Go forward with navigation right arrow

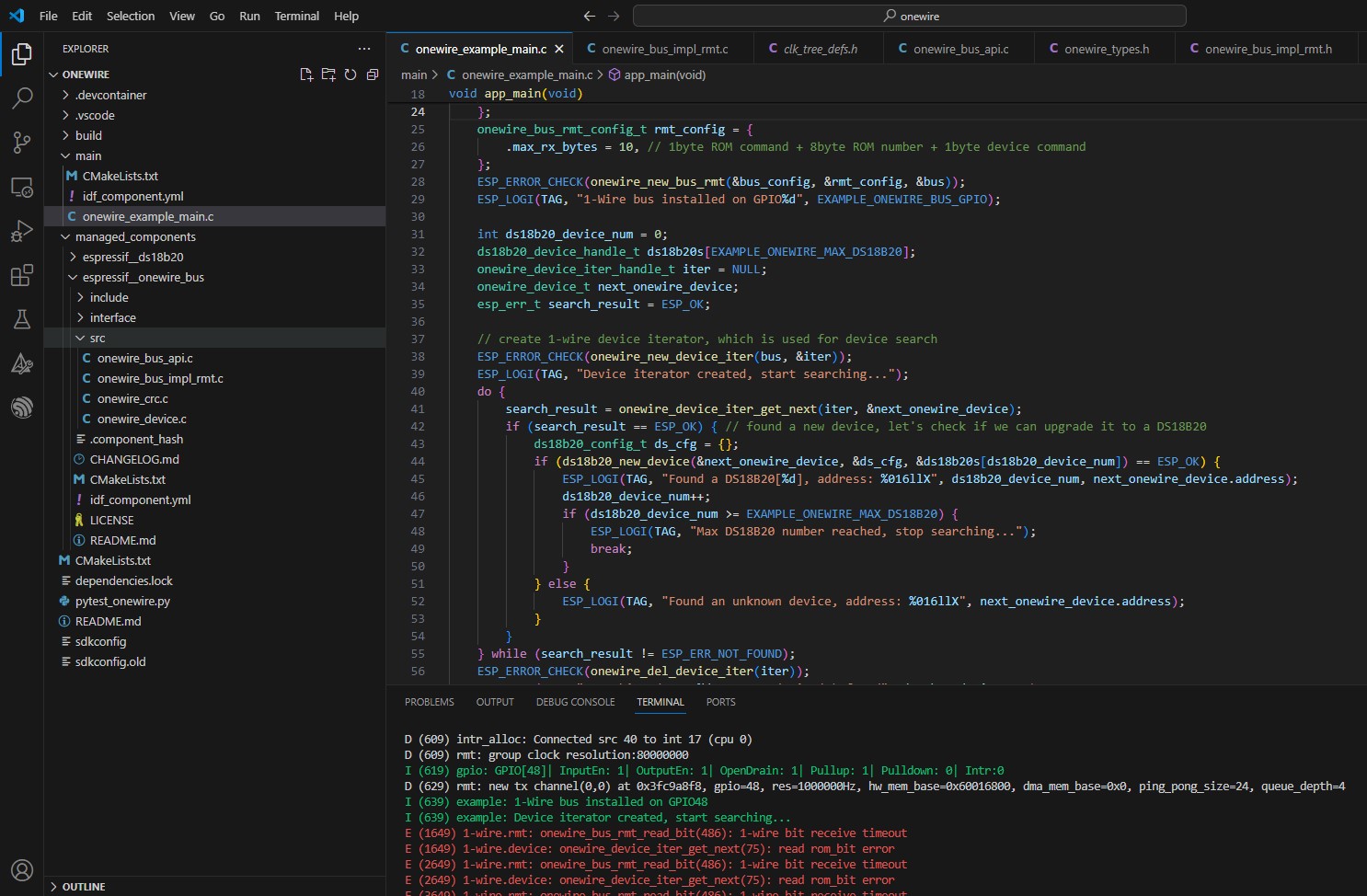point(614,16)
